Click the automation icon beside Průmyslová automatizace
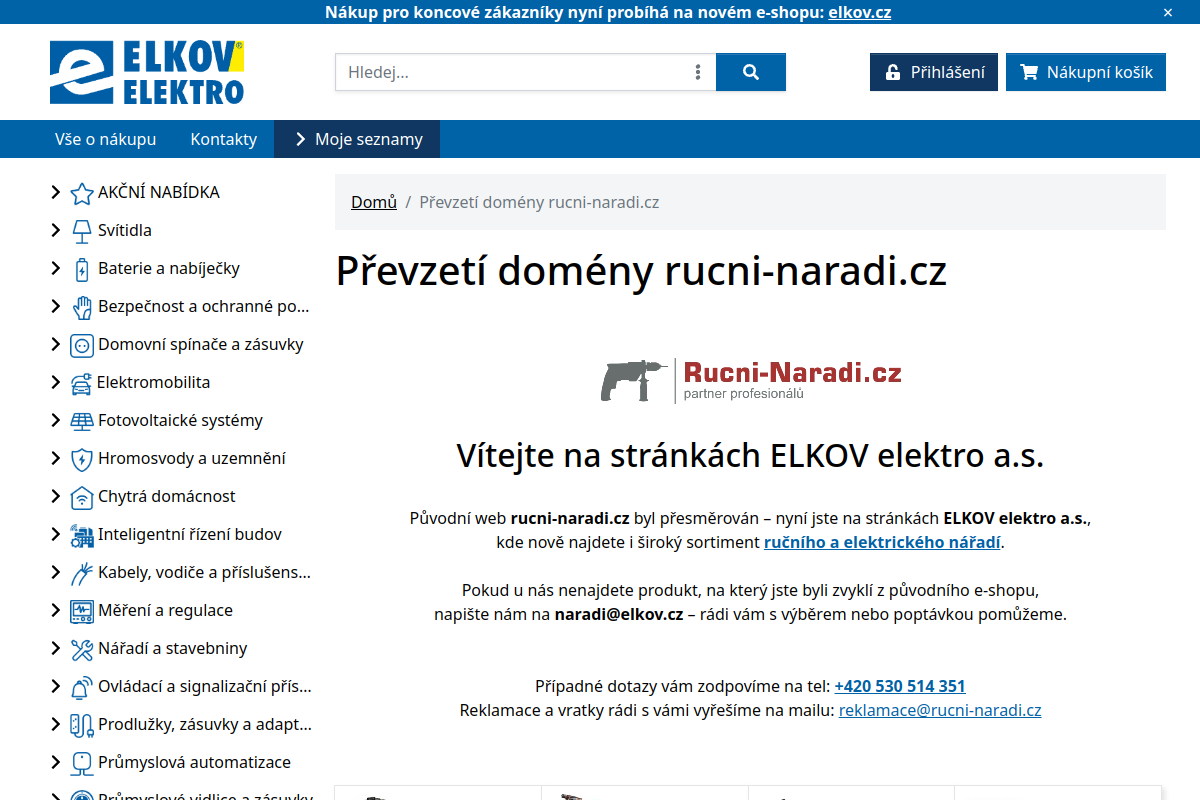The height and width of the screenshot is (800, 1200). pyautogui.click(x=82, y=763)
